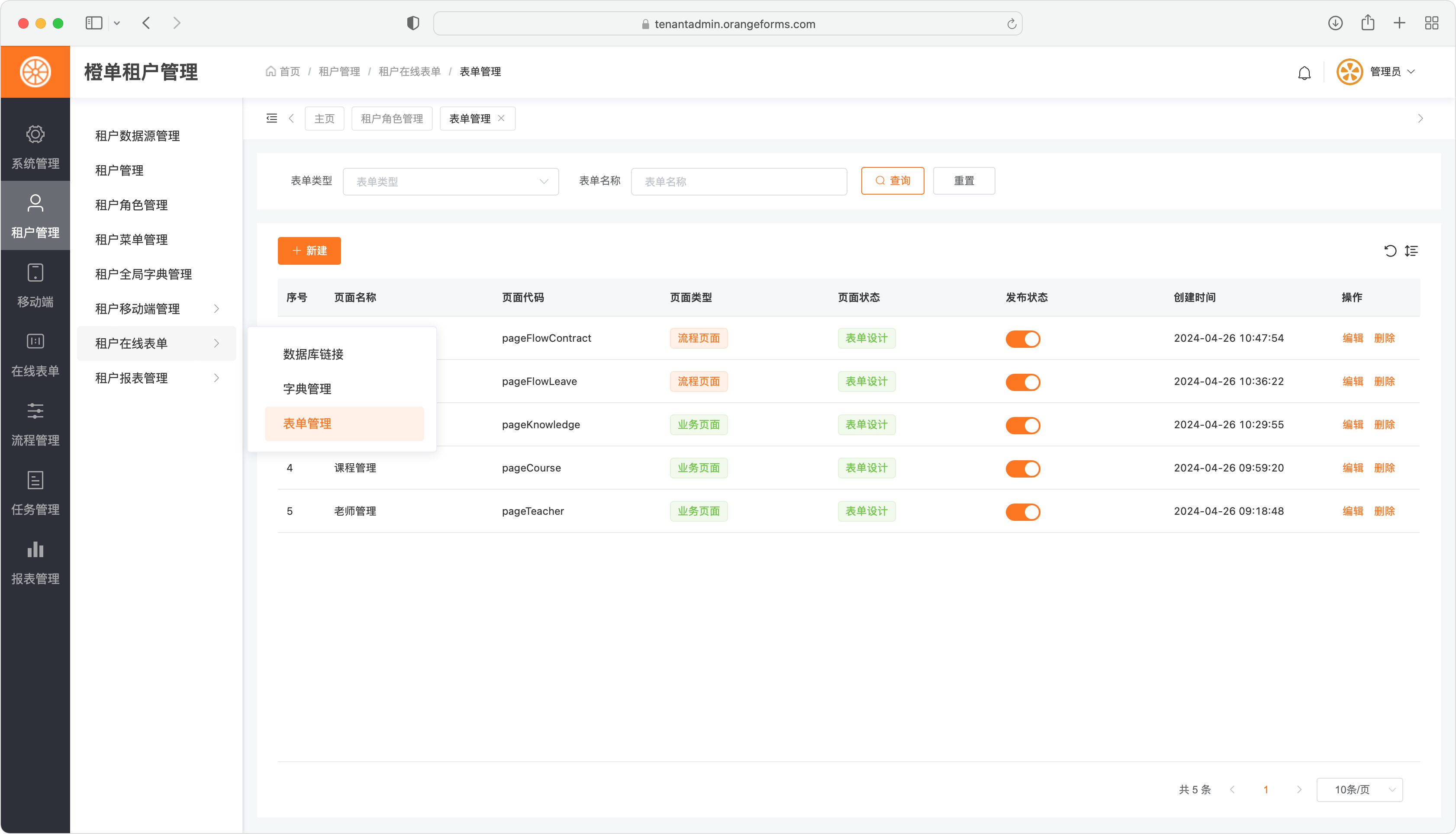Screen dimensions: 1456x834
Task: Refresh the table with the reload icon
Action: click(x=1390, y=251)
